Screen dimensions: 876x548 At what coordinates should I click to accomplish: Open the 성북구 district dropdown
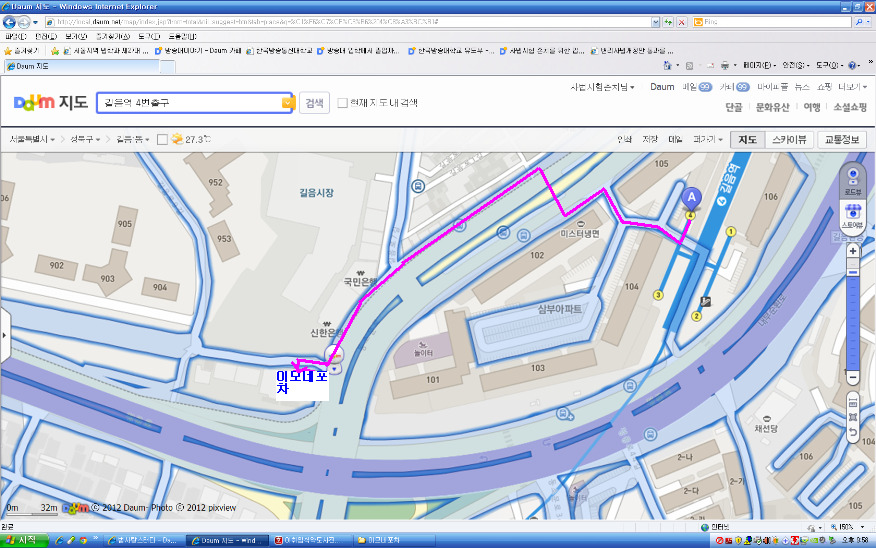coord(85,139)
